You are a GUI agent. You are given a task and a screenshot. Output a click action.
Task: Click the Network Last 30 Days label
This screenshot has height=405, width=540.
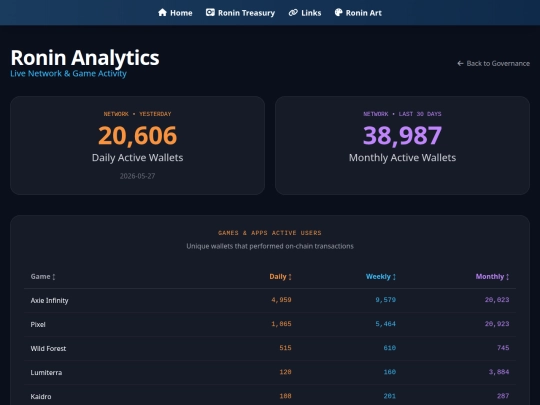point(402,114)
